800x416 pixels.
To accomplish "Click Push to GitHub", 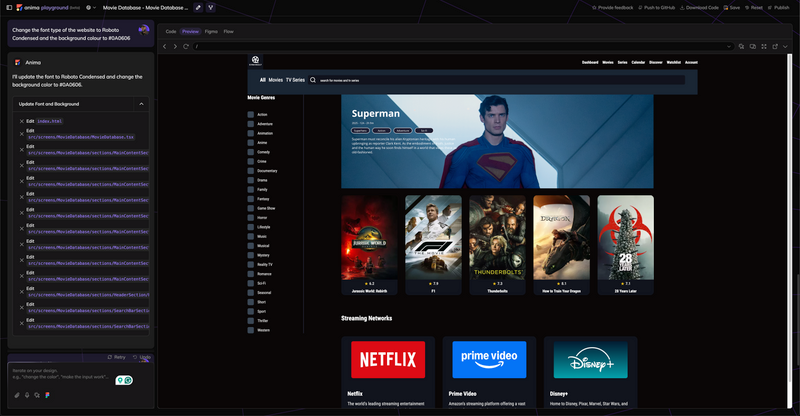I will 657,8.
